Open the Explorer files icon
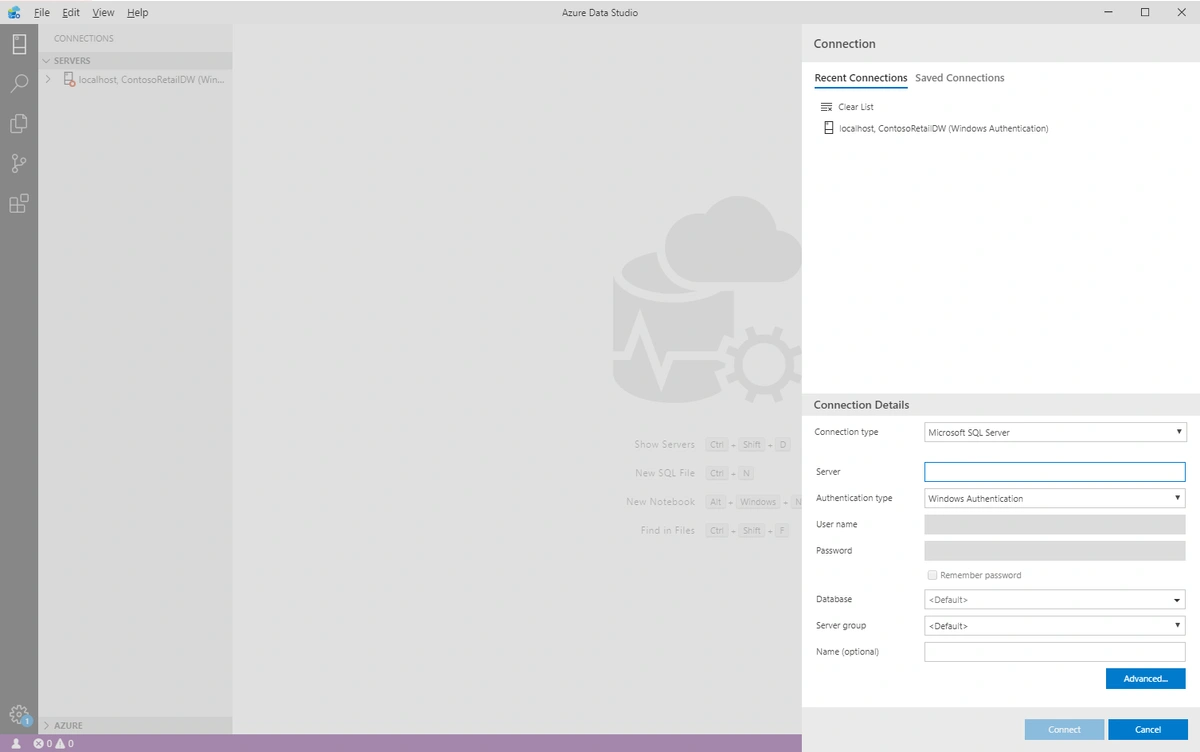 (18, 124)
